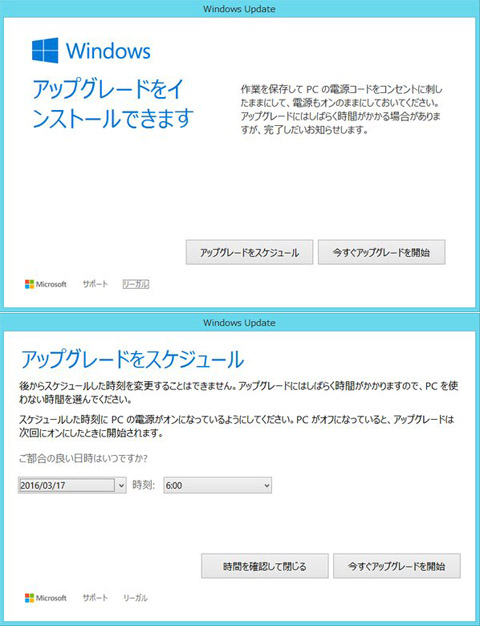This screenshot has height=626, width=480.
Task: Click the lower Windows Update title bar
Action: click(x=240, y=322)
